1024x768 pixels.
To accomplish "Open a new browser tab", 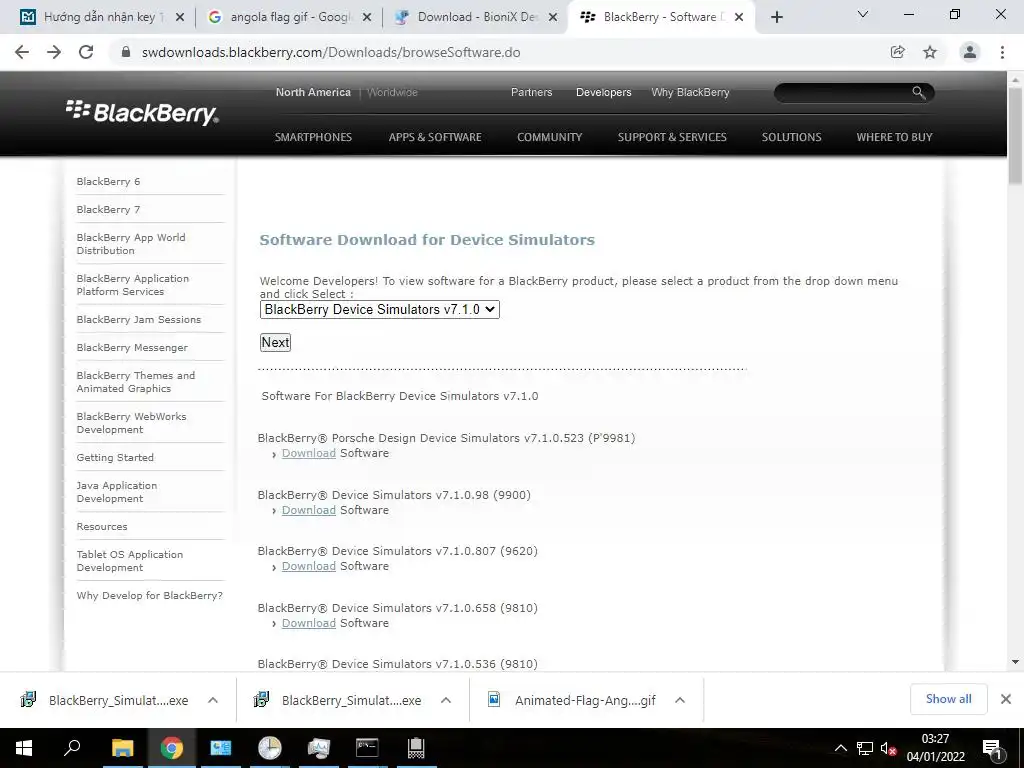I will [x=776, y=17].
